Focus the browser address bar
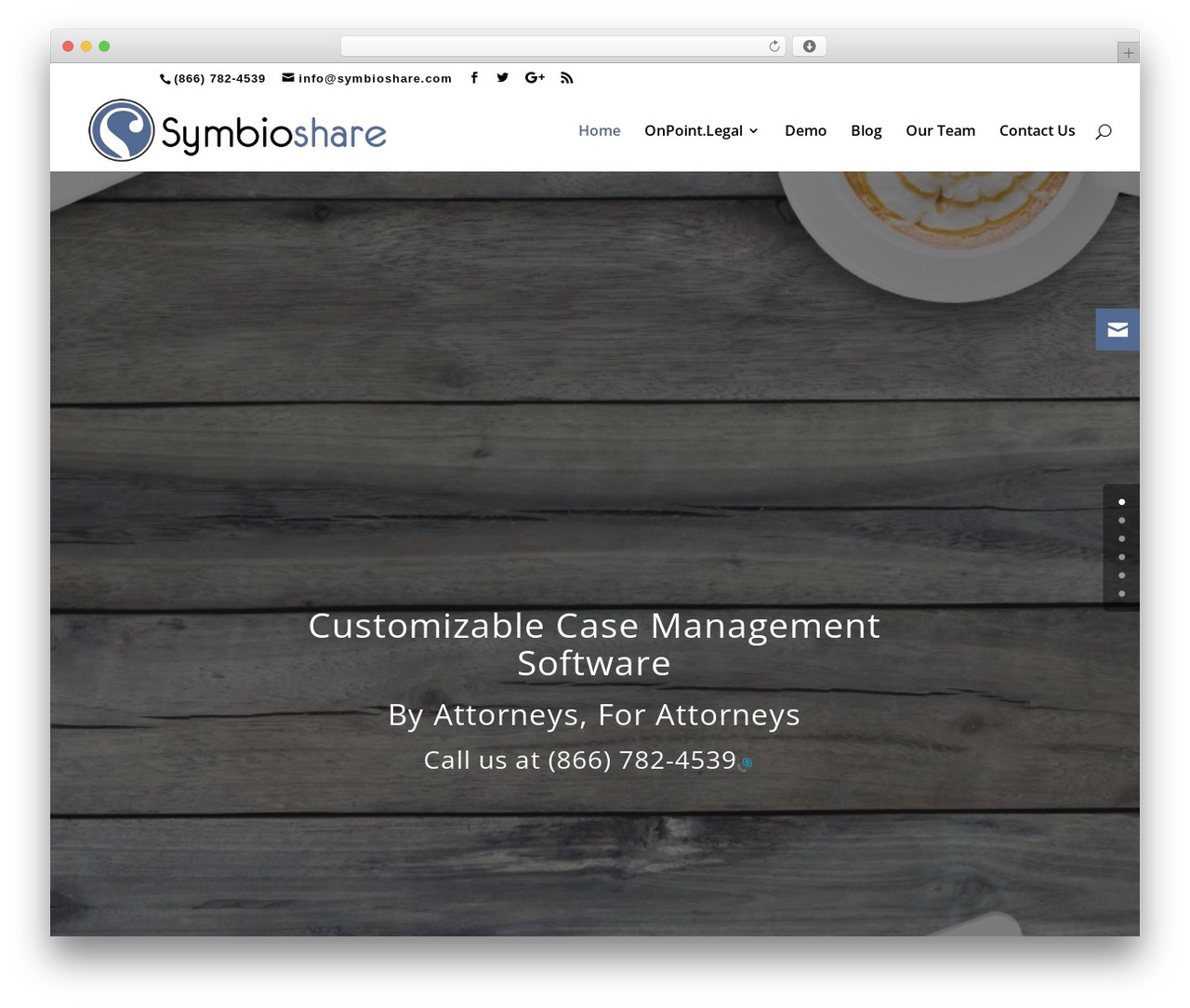Viewport: 1190px width, 1008px height. coord(562,46)
